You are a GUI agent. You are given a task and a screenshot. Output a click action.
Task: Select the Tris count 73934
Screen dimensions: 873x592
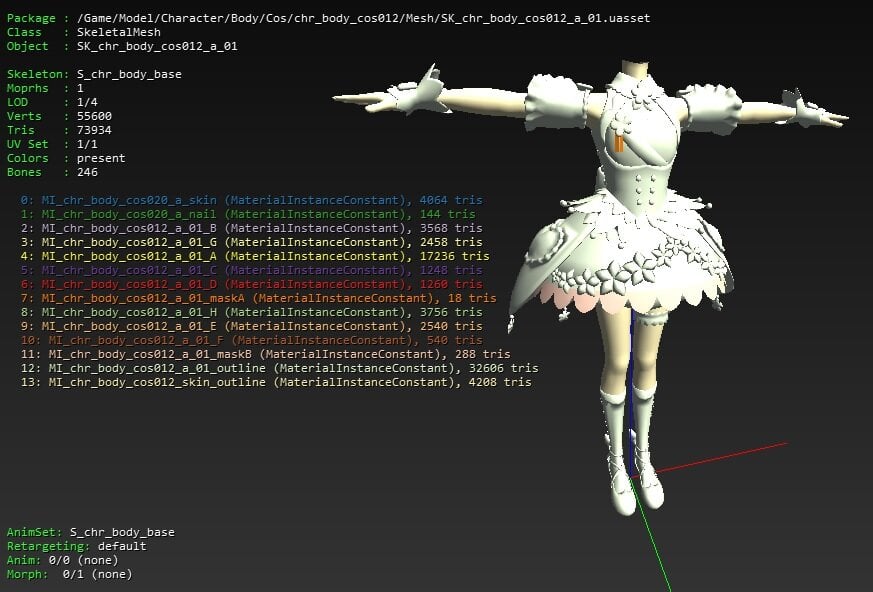pos(94,130)
